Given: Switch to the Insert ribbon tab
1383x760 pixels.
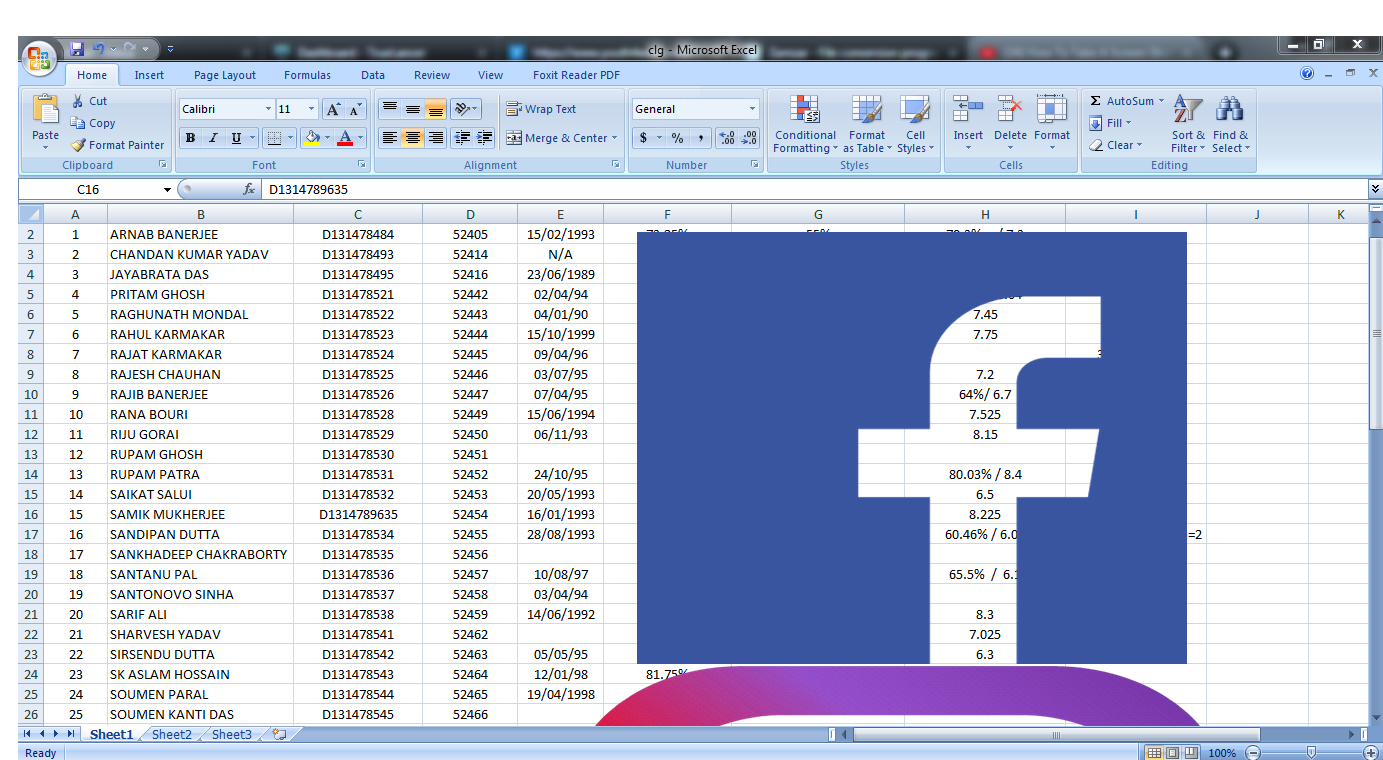Looking at the screenshot, I should 149,75.
